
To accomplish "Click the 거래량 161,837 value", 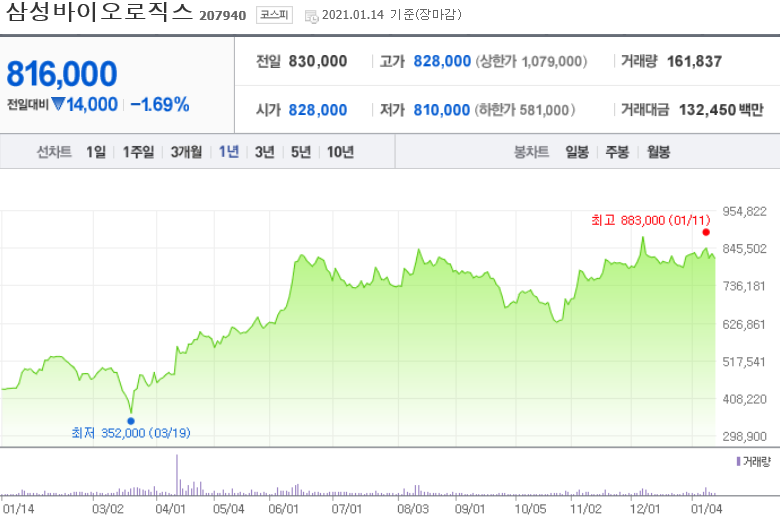I will pyautogui.click(x=694, y=61).
